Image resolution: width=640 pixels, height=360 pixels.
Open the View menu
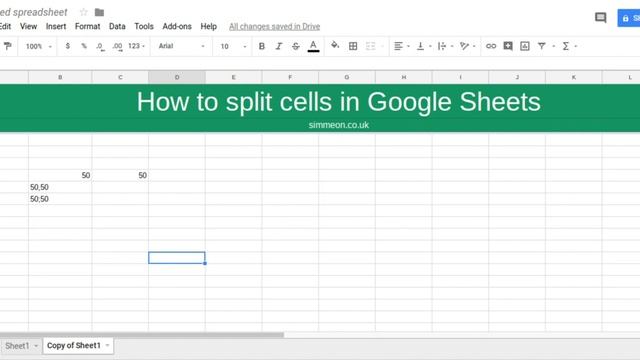[28, 27]
